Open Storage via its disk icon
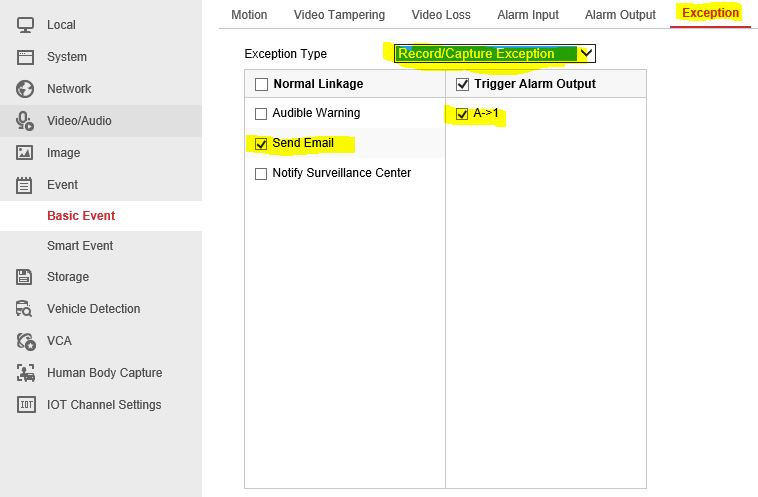 [26, 277]
